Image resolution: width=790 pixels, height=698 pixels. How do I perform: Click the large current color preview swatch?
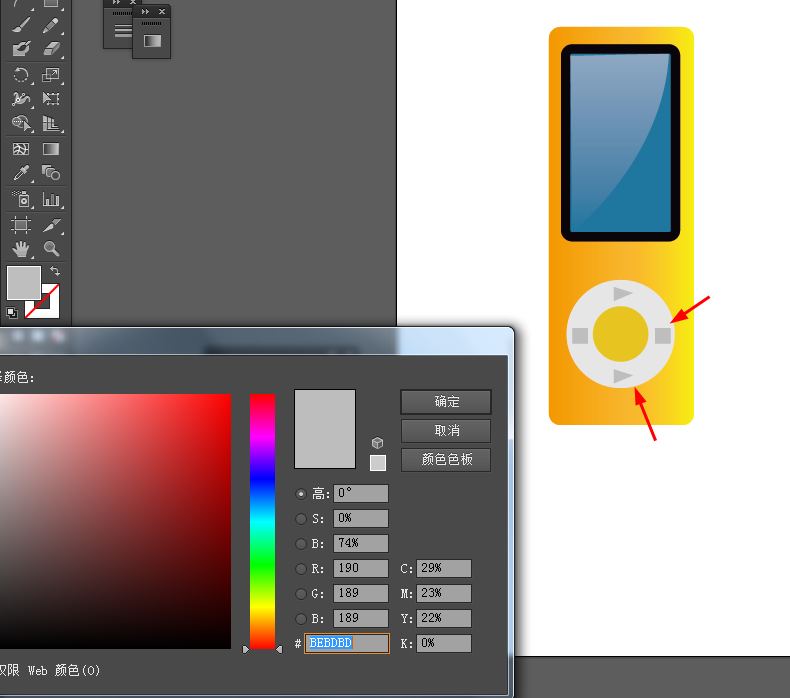coord(325,429)
